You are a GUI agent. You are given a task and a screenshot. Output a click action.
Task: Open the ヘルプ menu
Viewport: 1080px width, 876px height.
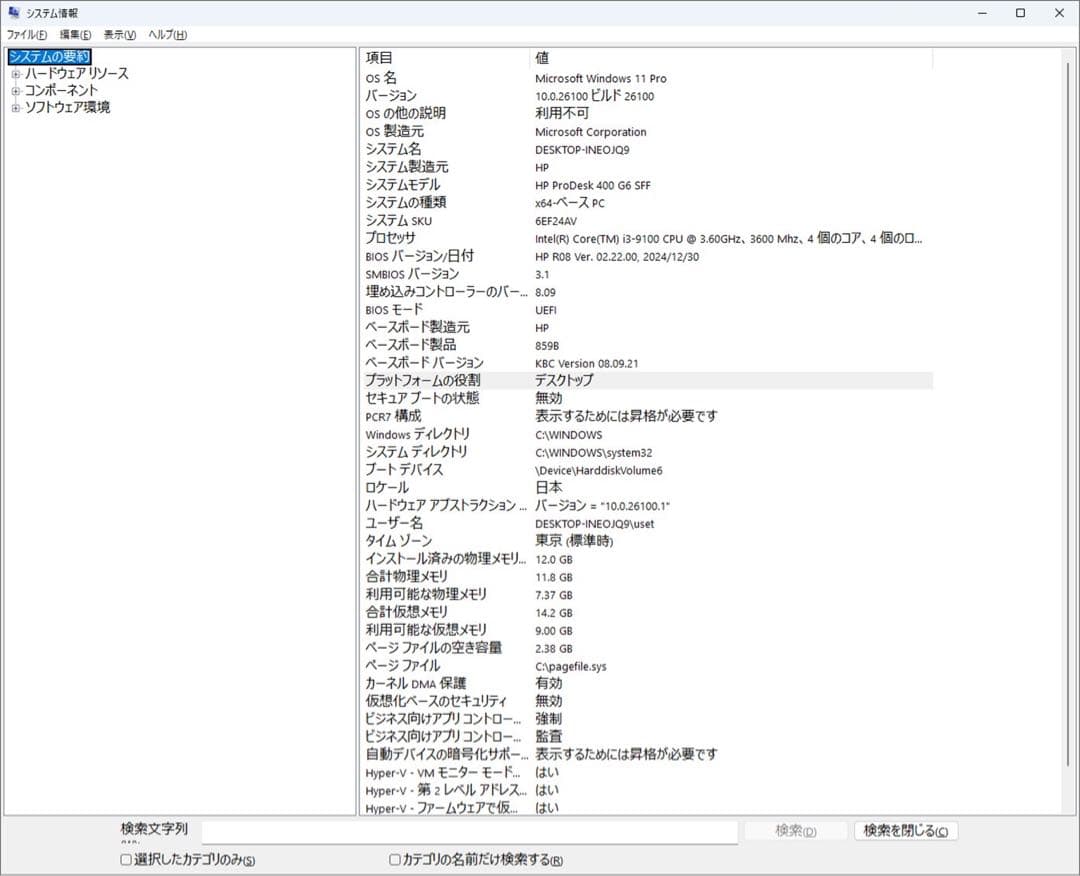(x=166, y=34)
